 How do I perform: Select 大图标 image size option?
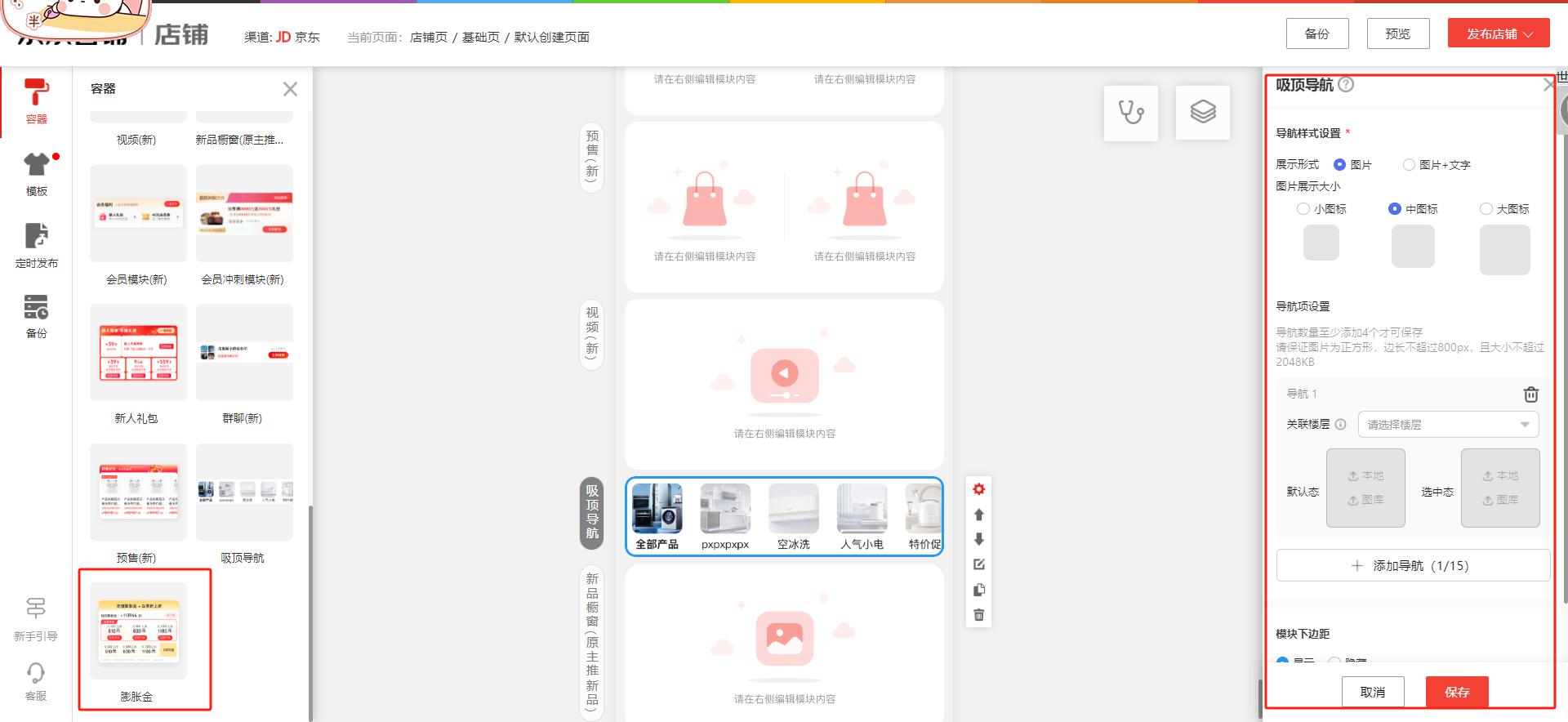pos(1486,209)
